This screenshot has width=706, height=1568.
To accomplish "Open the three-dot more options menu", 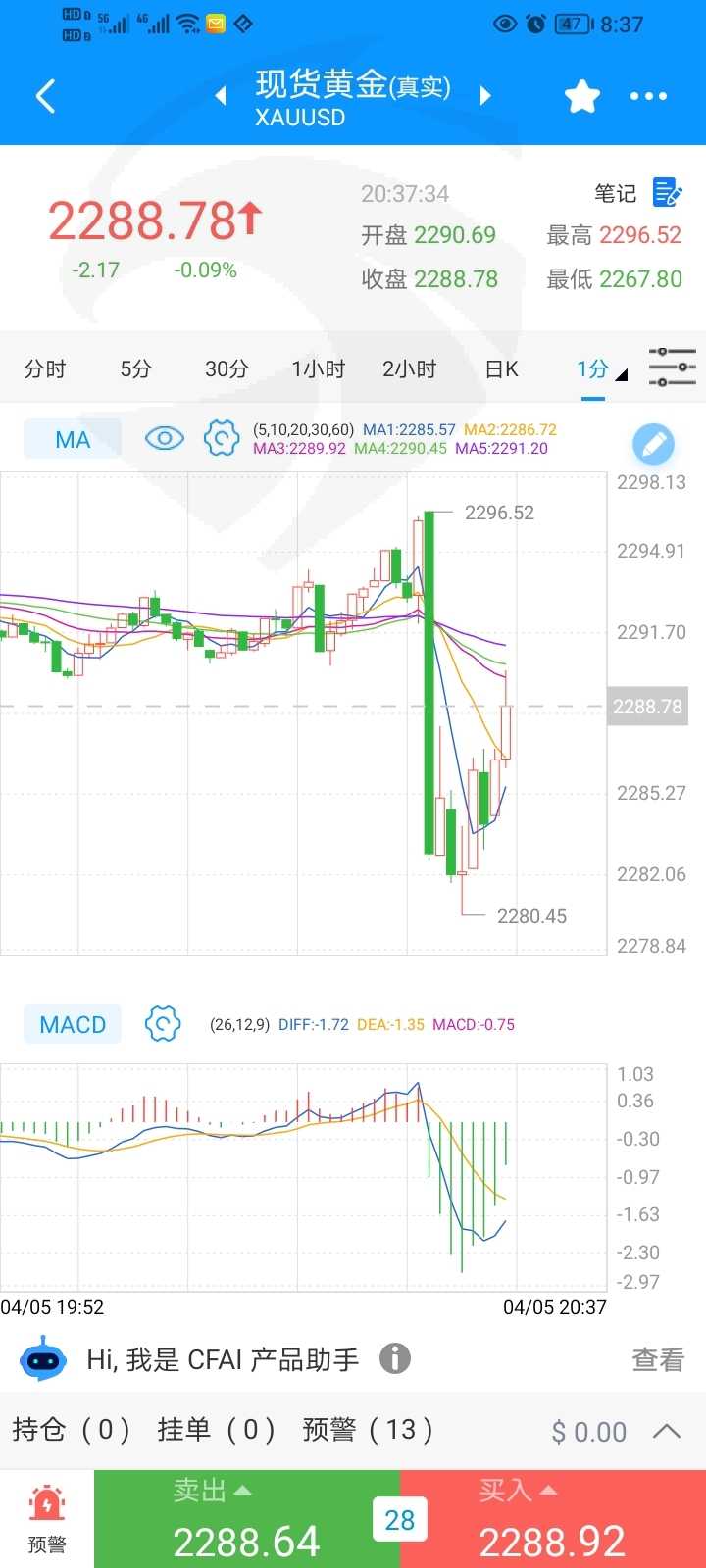I will coord(648,96).
